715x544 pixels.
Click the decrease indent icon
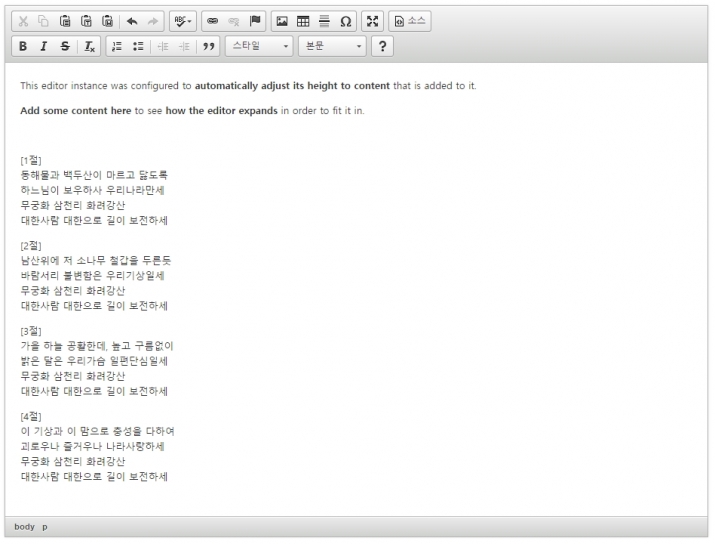(x=163, y=46)
